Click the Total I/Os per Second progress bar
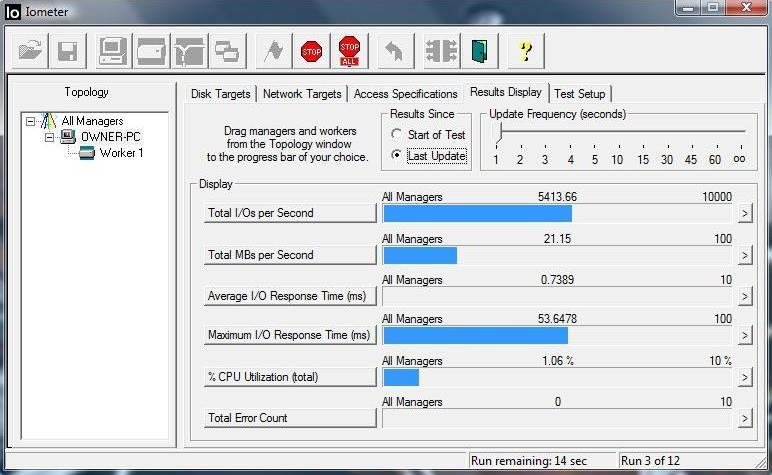 point(557,214)
